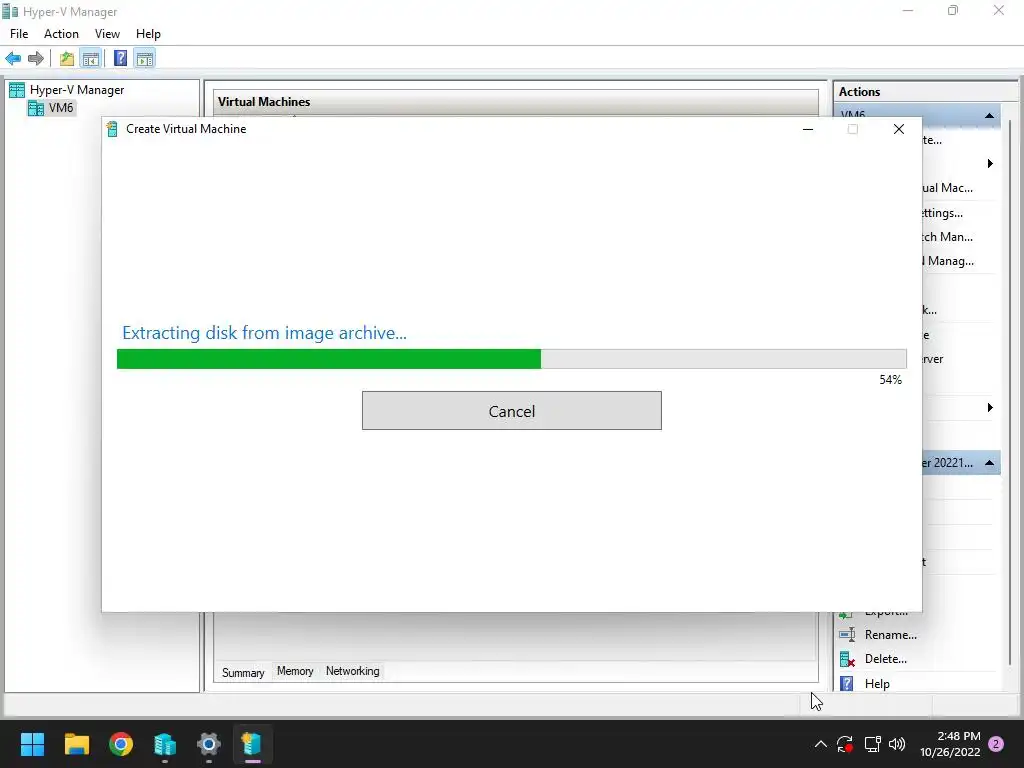1024x768 pixels.
Task: Click the sync update tray icon
Action: pyautogui.click(x=845, y=744)
